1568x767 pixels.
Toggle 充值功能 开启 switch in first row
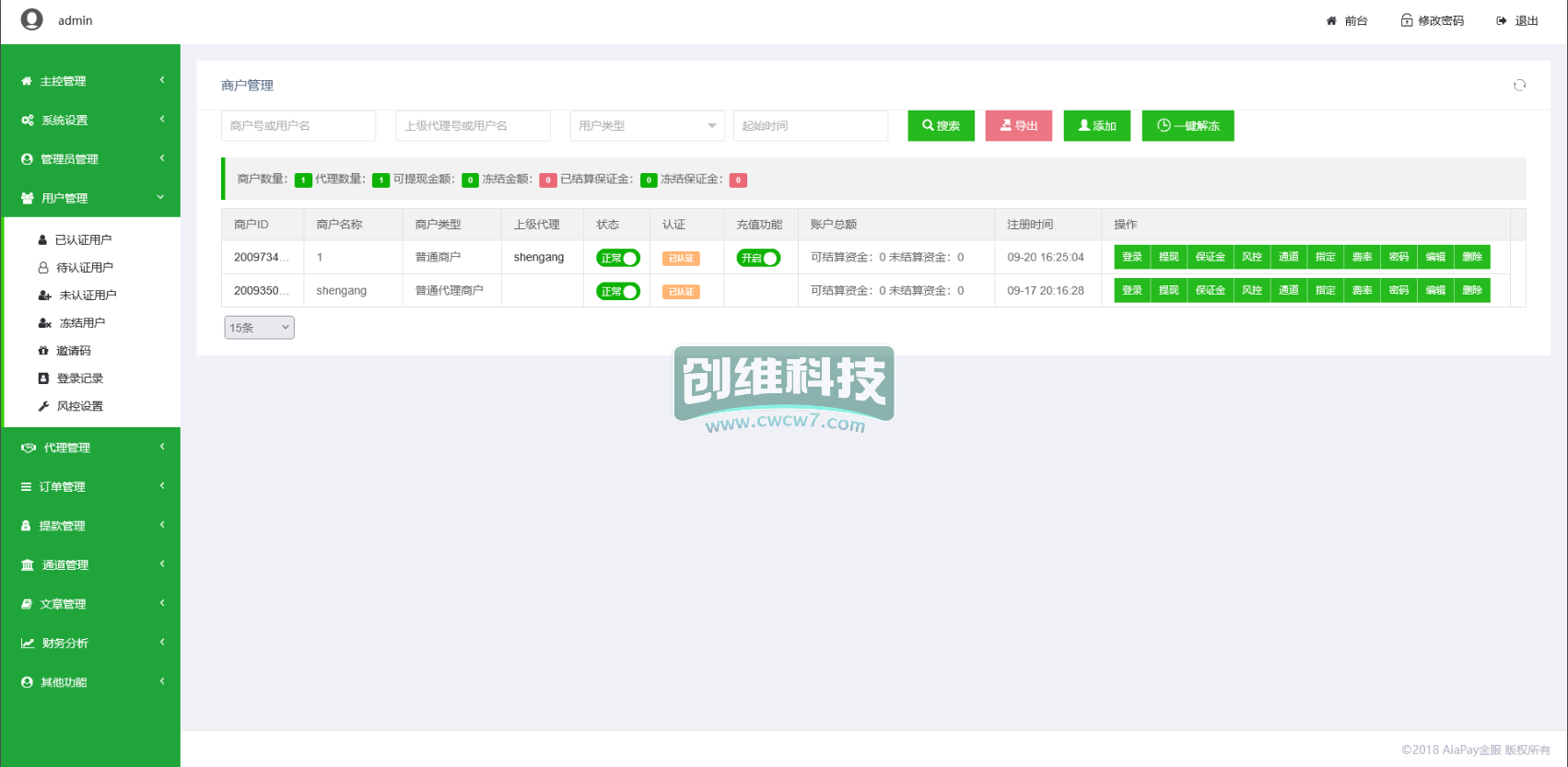(x=758, y=258)
